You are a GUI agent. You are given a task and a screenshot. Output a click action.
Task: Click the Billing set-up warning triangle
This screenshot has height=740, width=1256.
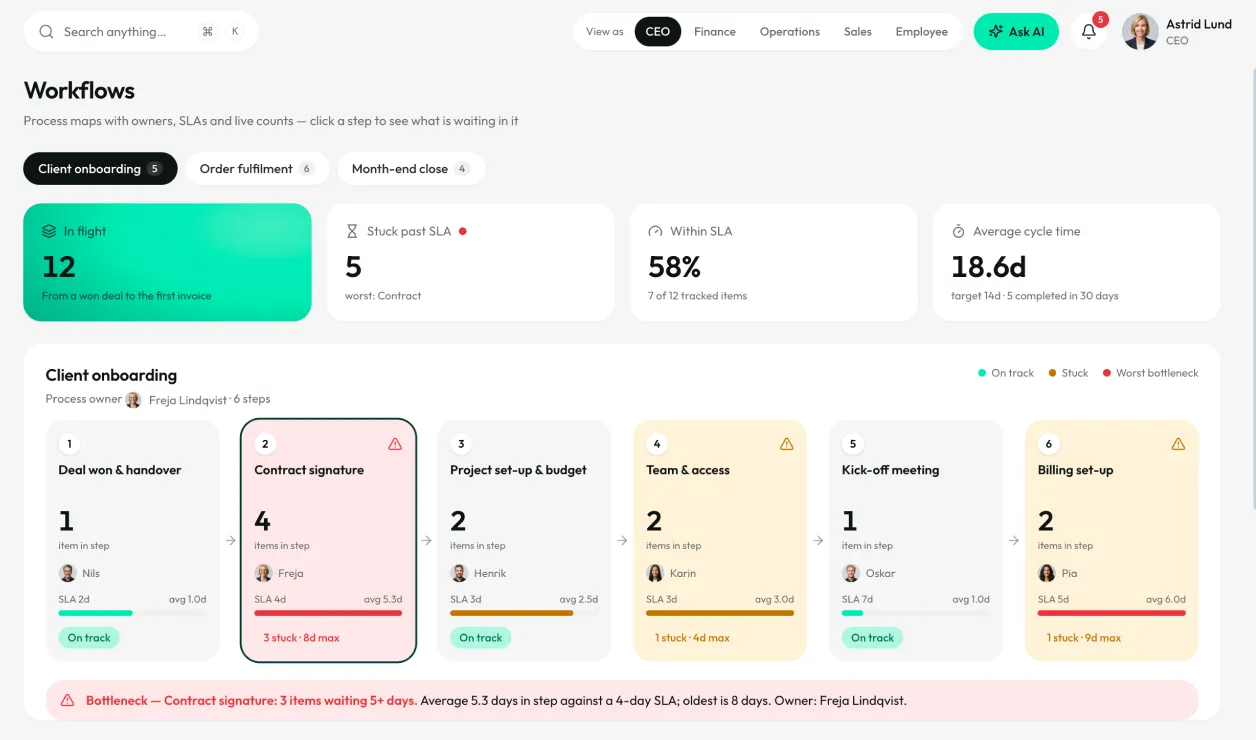[1178, 444]
